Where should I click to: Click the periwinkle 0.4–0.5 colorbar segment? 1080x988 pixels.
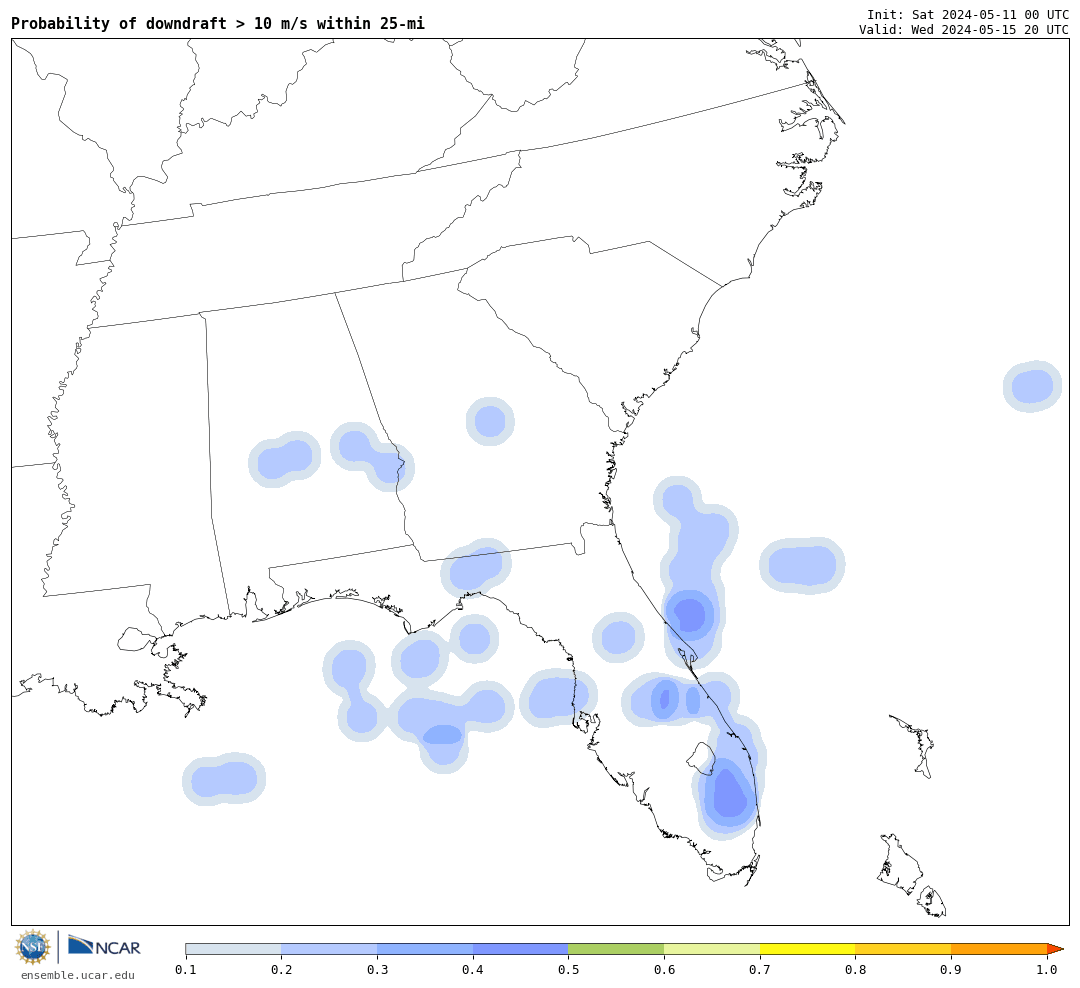[521, 949]
